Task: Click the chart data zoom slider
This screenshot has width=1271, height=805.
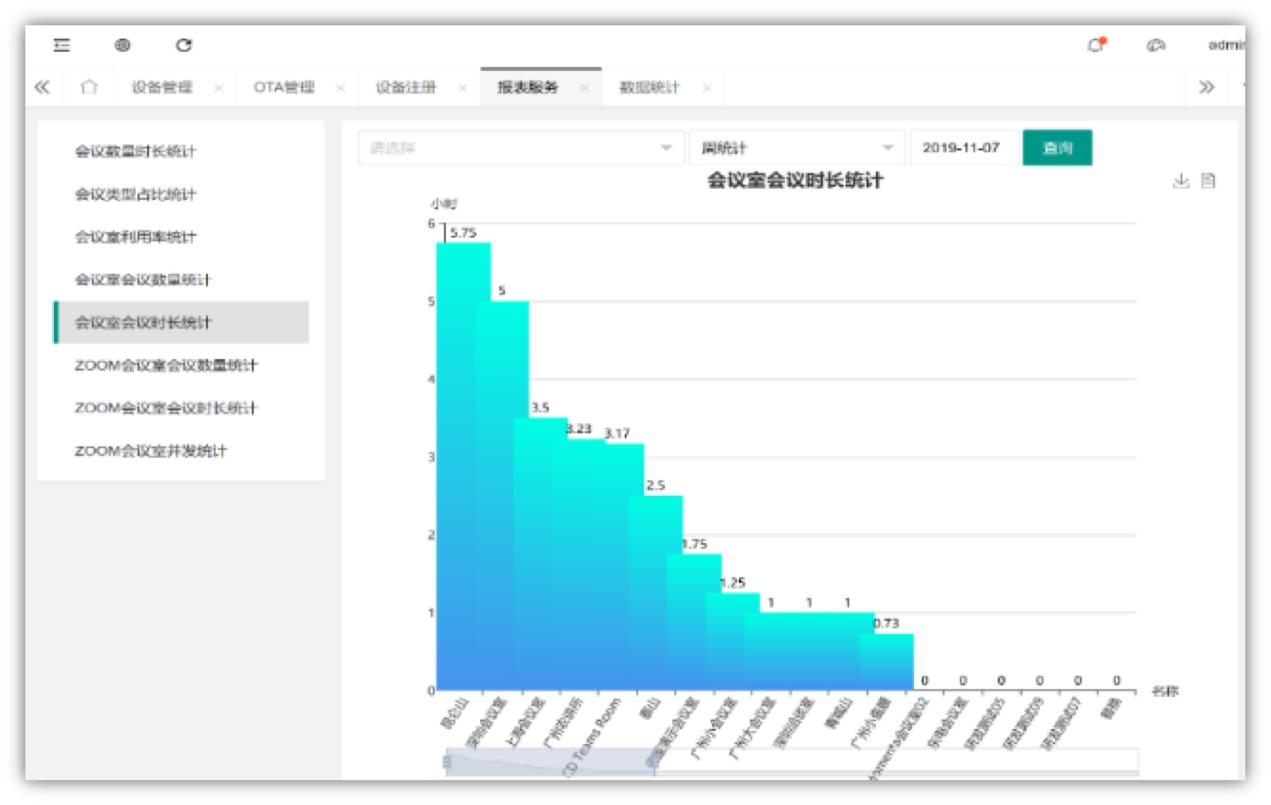Action: click(550, 761)
